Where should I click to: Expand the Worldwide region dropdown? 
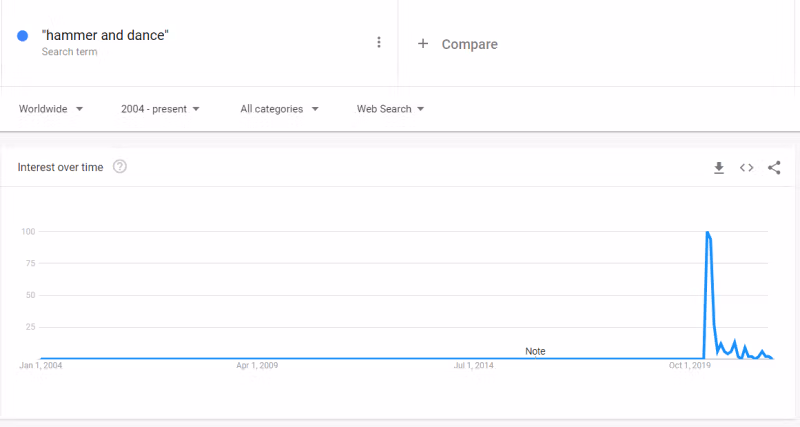[x=50, y=109]
